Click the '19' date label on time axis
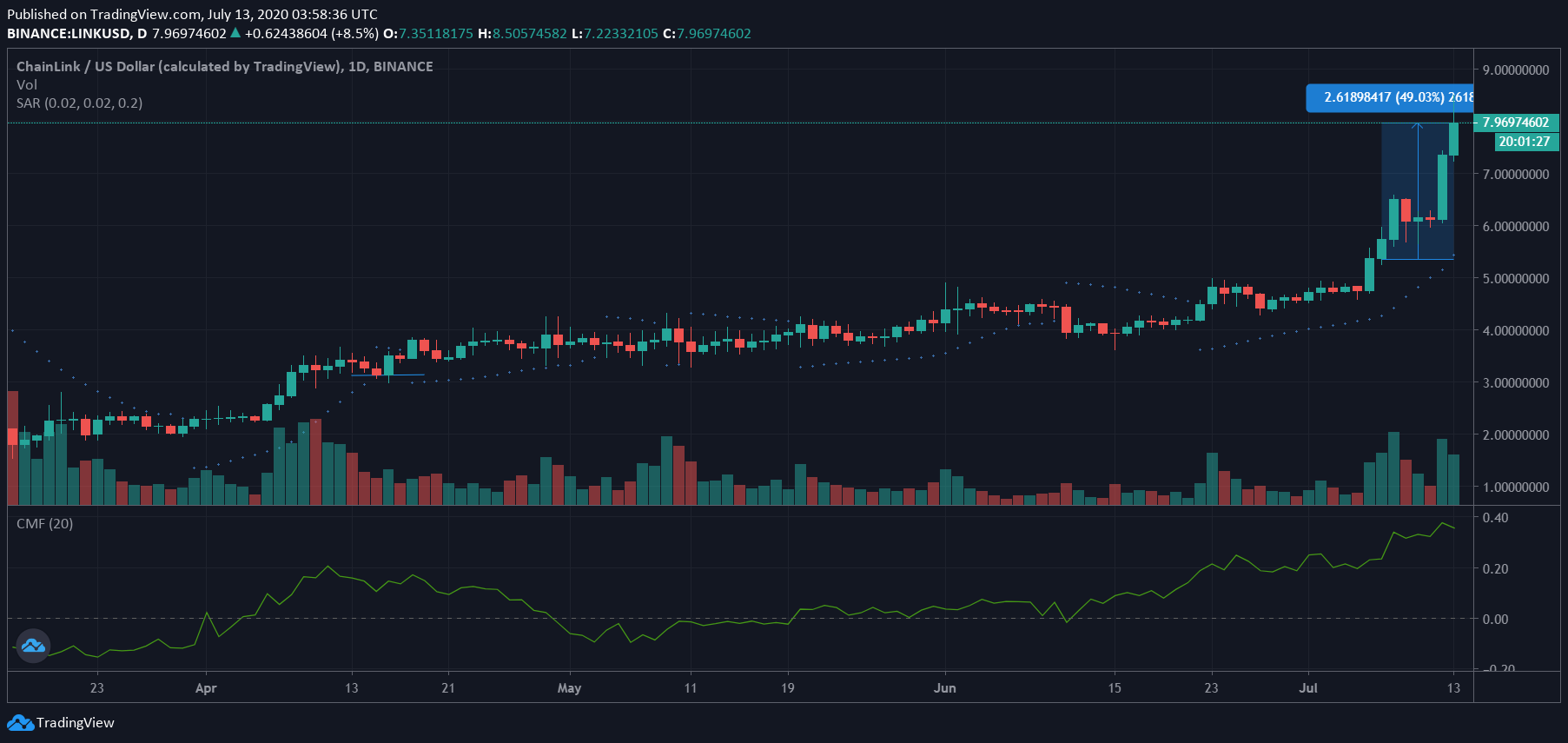1568x743 pixels. tap(787, 688)
